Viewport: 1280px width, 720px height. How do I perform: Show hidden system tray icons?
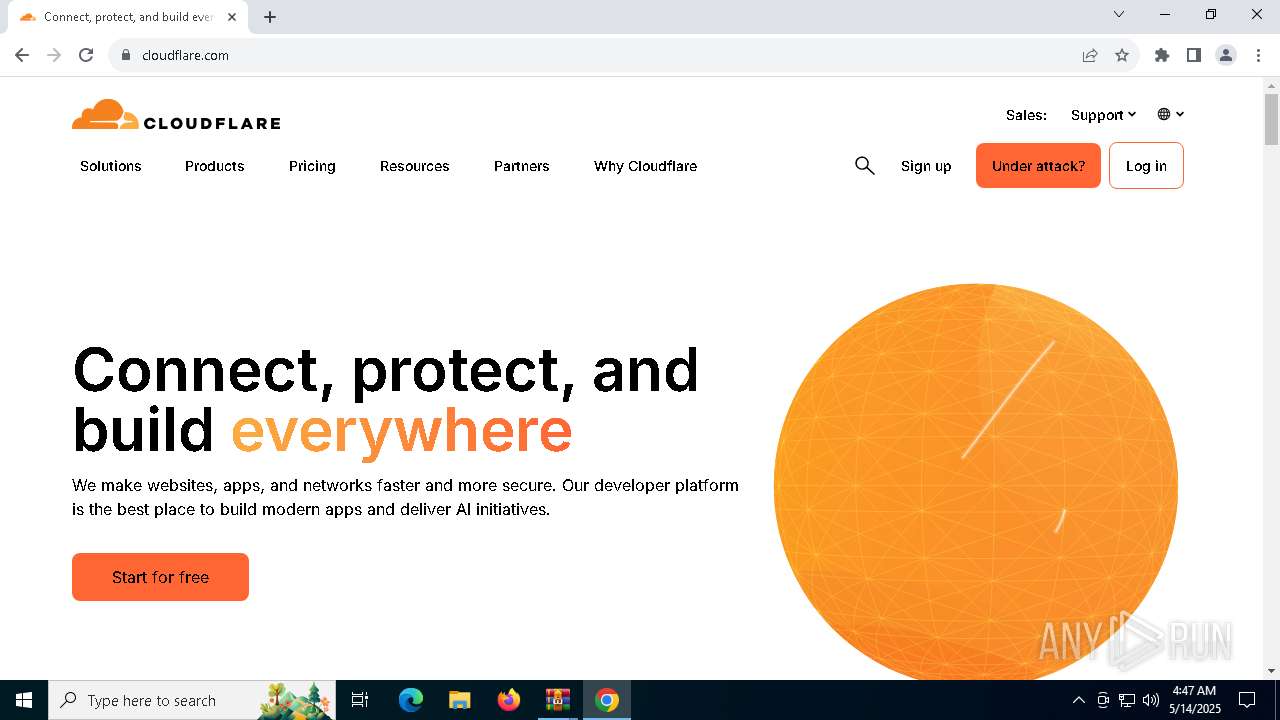tap(1078, 700)
